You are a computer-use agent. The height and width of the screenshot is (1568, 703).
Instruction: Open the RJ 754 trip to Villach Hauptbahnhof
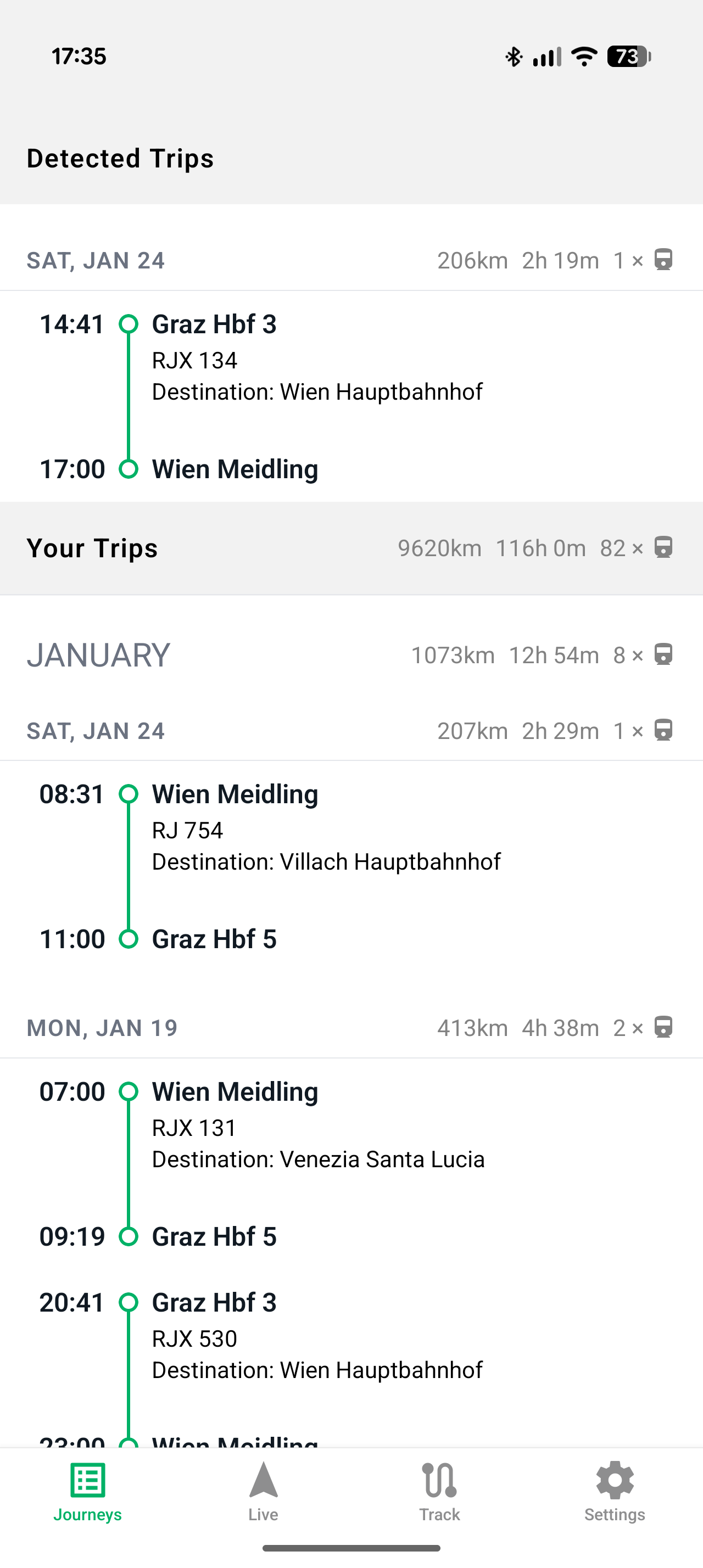(326, 846)
